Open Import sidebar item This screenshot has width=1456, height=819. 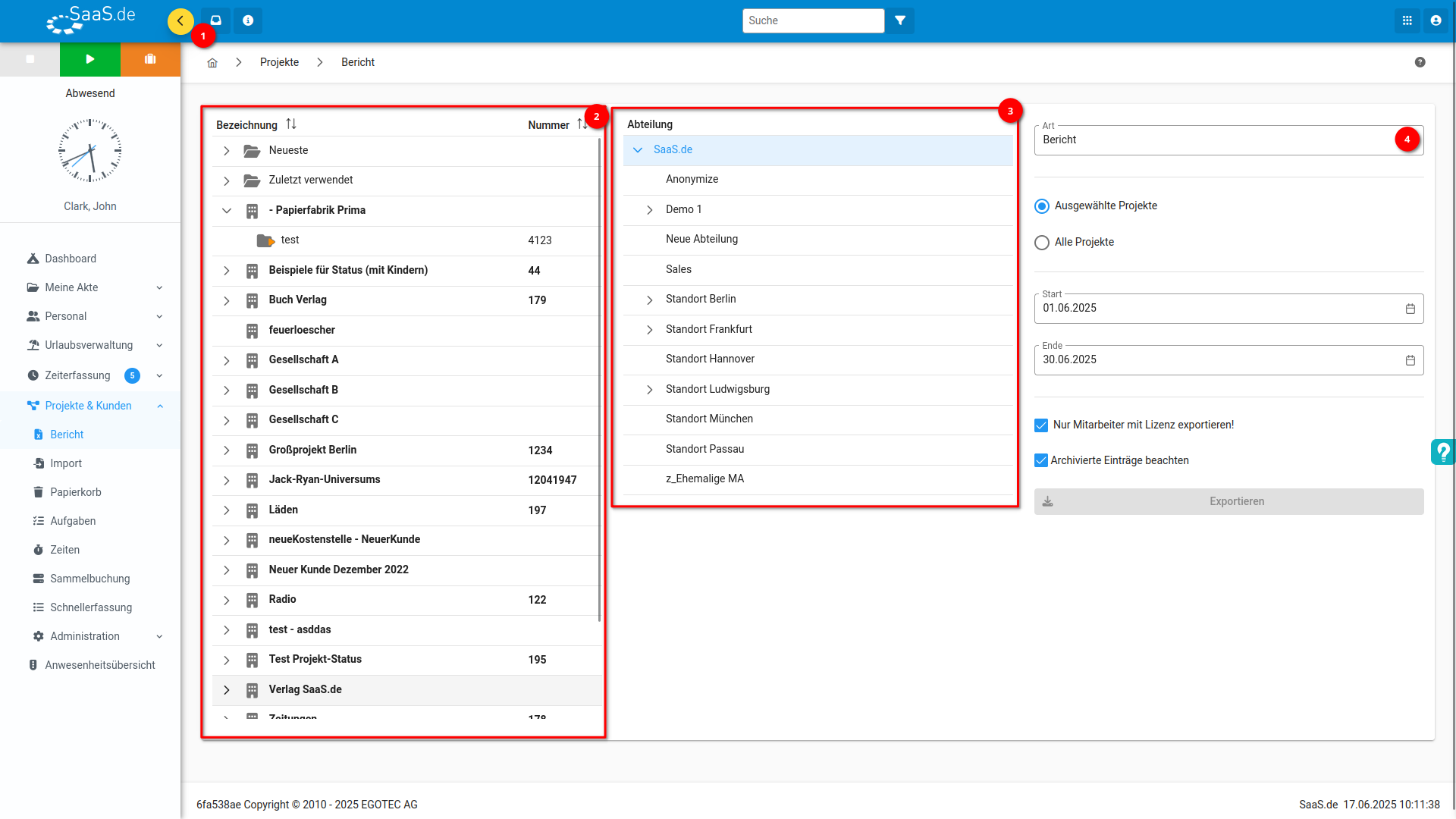pyautogui.click(x=66, y=463)
